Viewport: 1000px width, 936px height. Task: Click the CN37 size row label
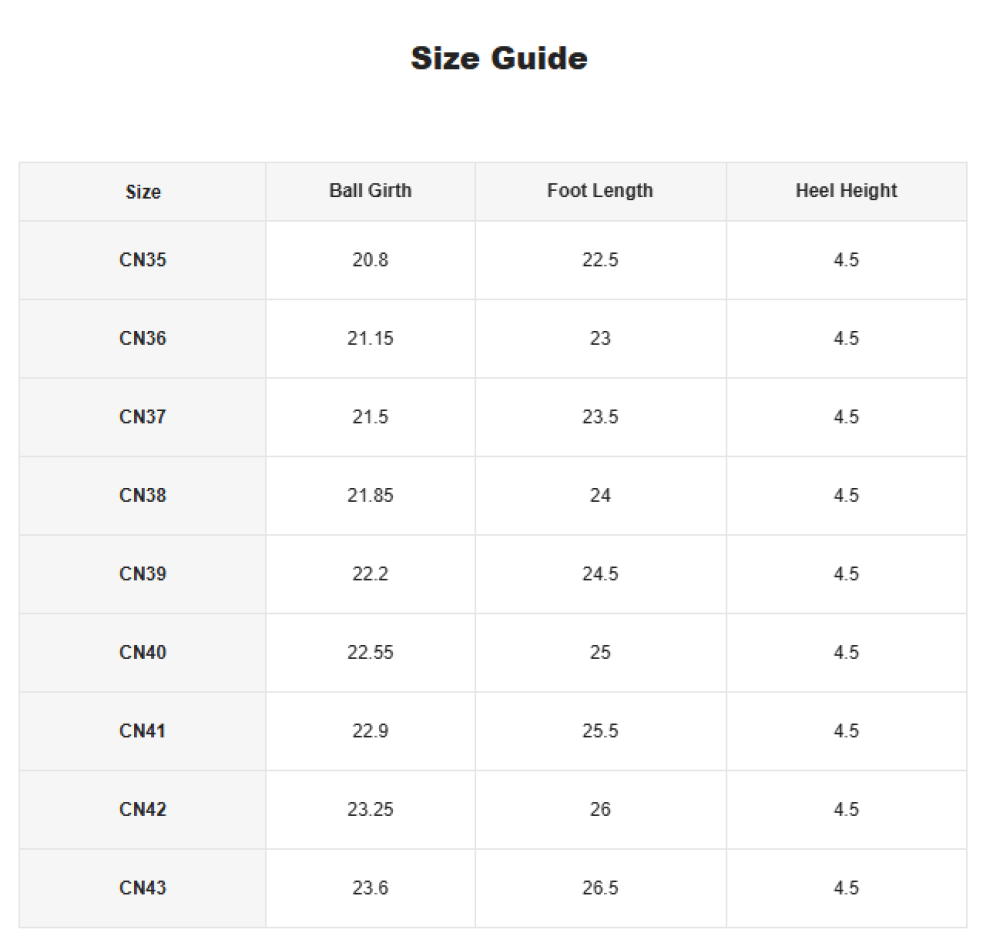143,417
